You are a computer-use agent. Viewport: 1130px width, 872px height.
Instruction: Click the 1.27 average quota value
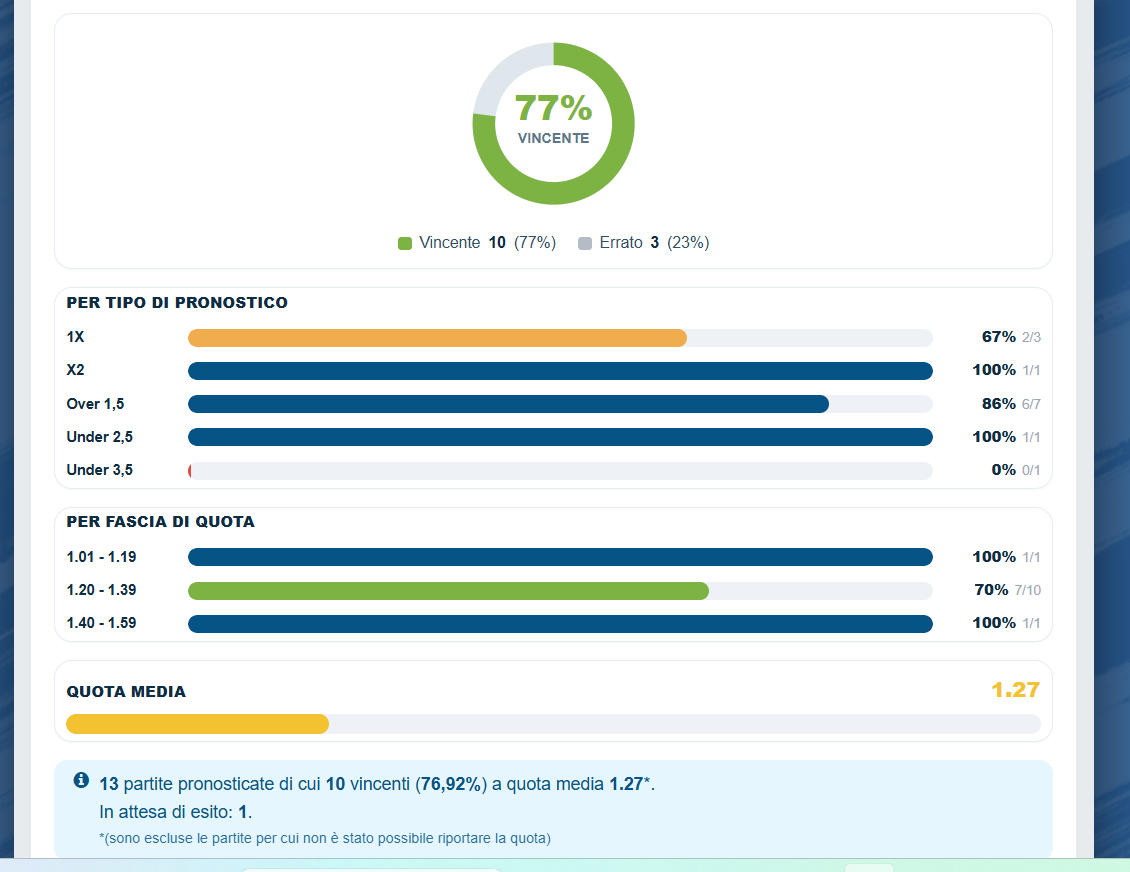[x=1015, y=690]
